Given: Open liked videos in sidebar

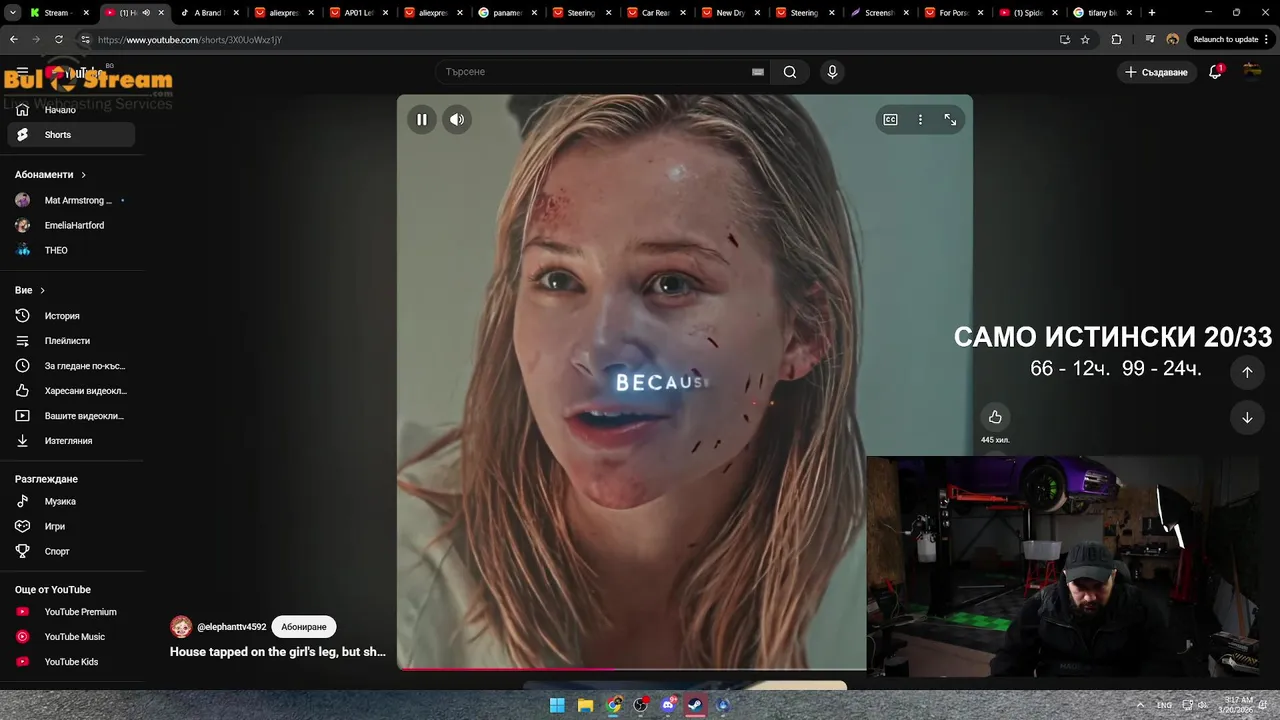Looking at the screenshot, I should pyautogui.click(x=70, y=391).
